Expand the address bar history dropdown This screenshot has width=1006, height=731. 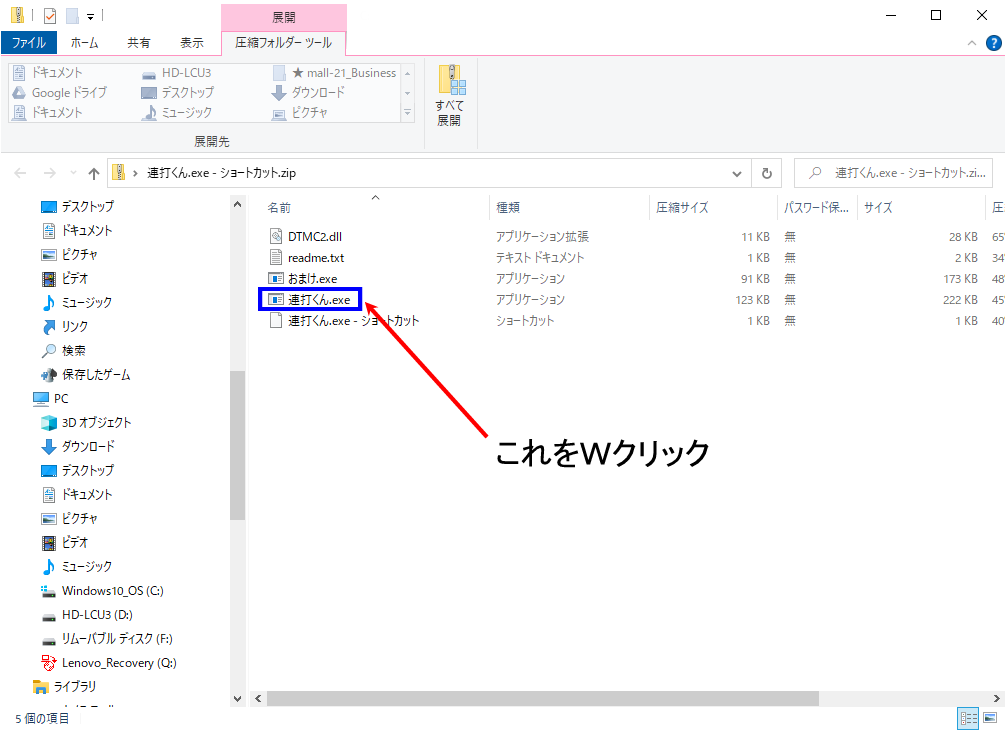pyautogui.click(x=738, y=173)
